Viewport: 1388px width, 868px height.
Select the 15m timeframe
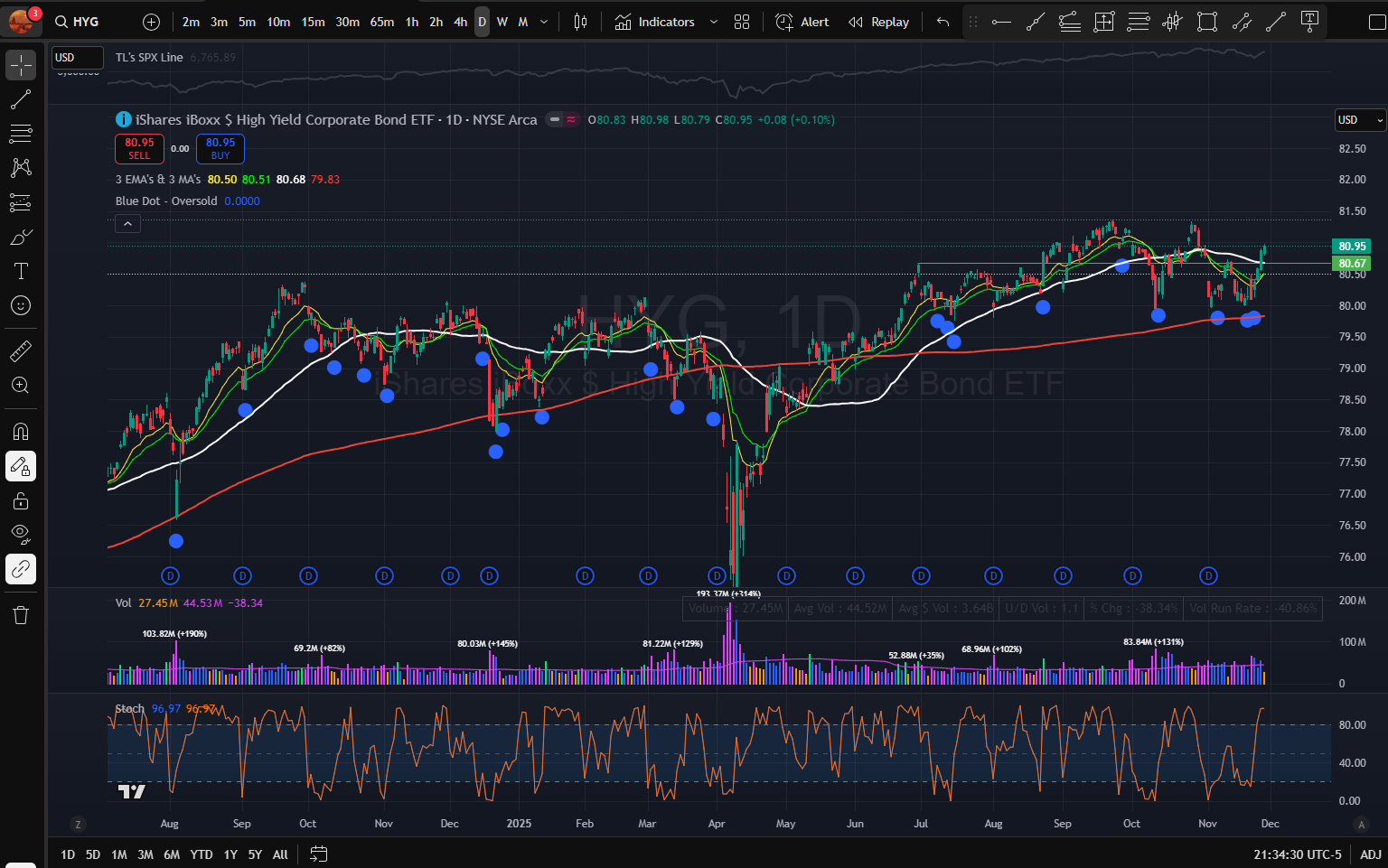[313, 22]
